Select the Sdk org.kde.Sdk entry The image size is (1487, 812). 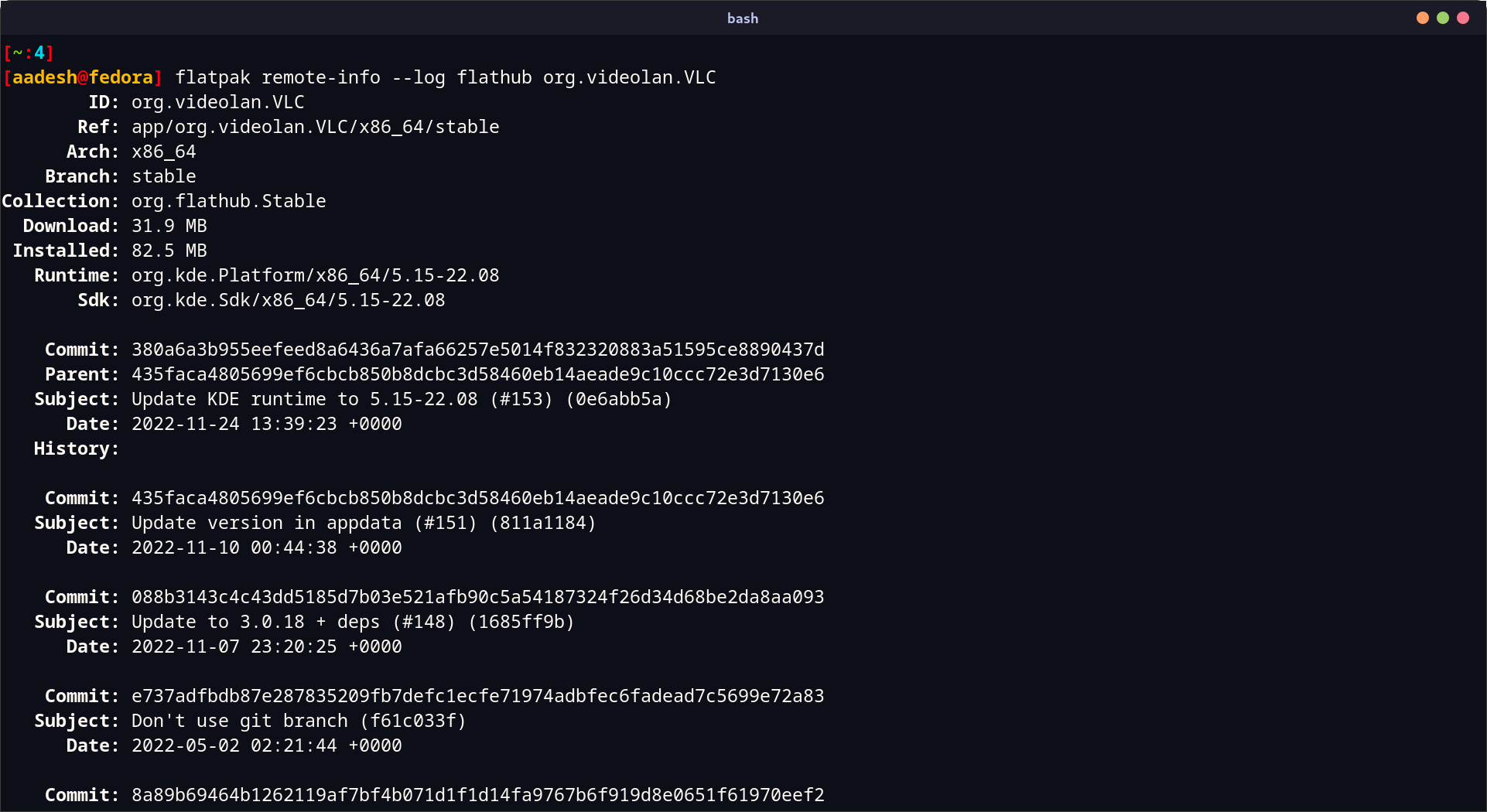click(x=288, y=299)
